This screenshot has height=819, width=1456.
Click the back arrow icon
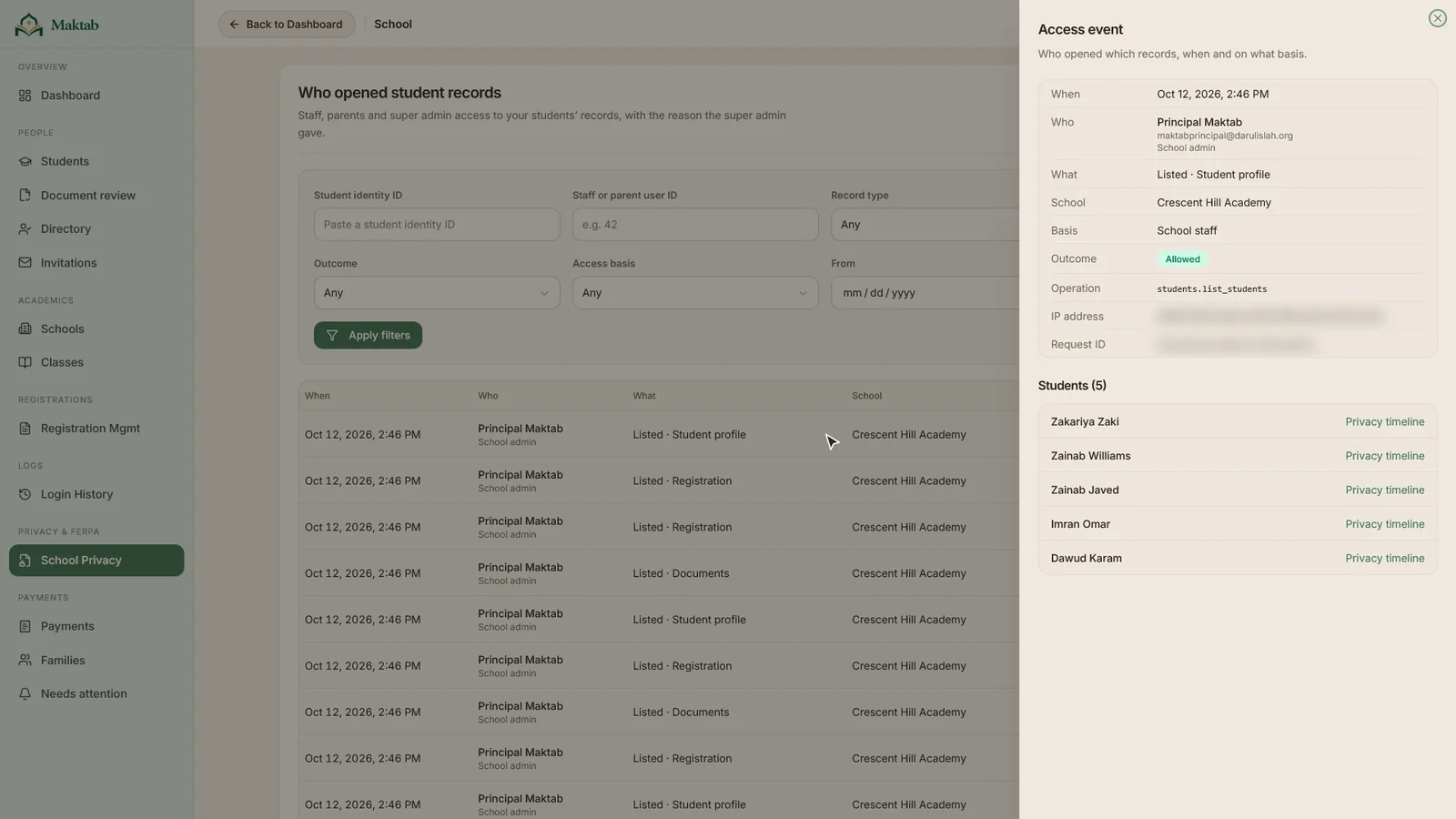[234, 25]
